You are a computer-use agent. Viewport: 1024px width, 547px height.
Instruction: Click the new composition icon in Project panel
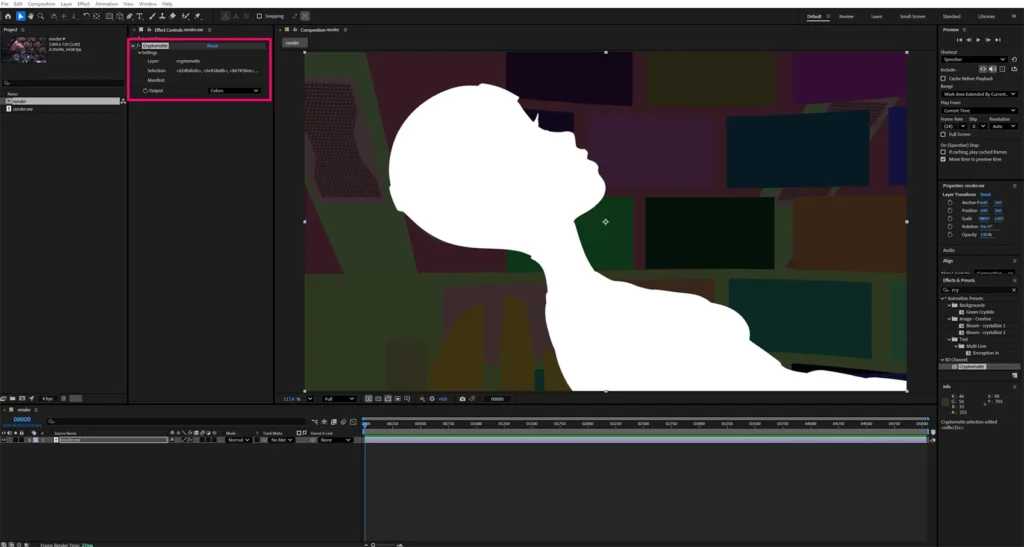coord(22,398)
